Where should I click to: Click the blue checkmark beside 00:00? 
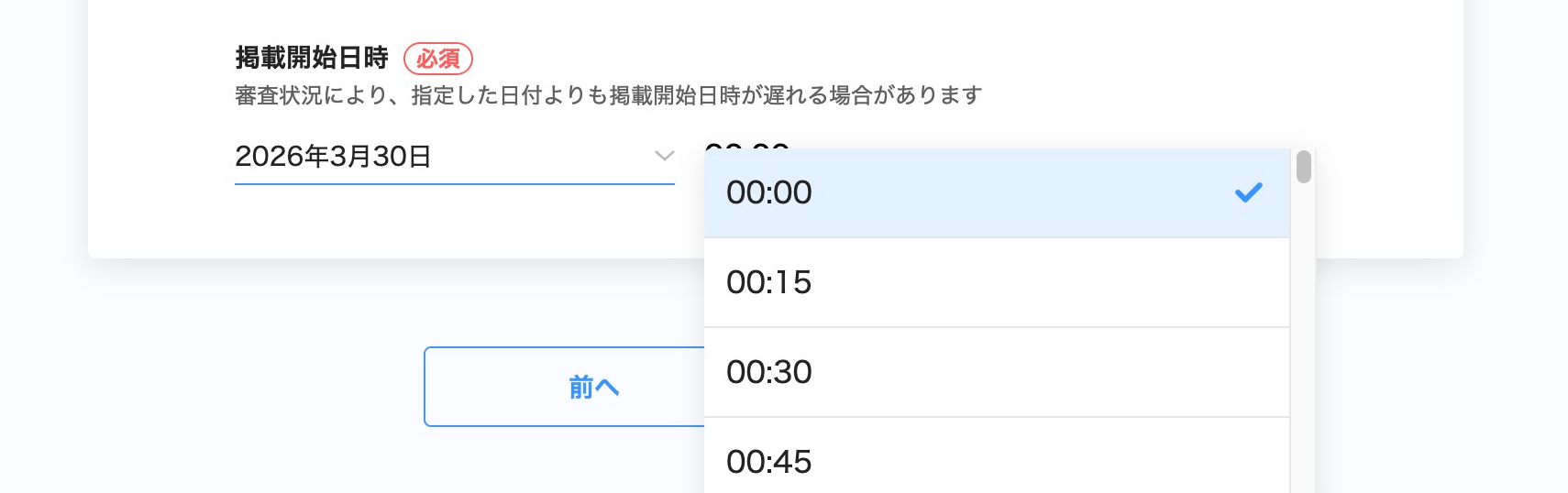[1248, 192]
